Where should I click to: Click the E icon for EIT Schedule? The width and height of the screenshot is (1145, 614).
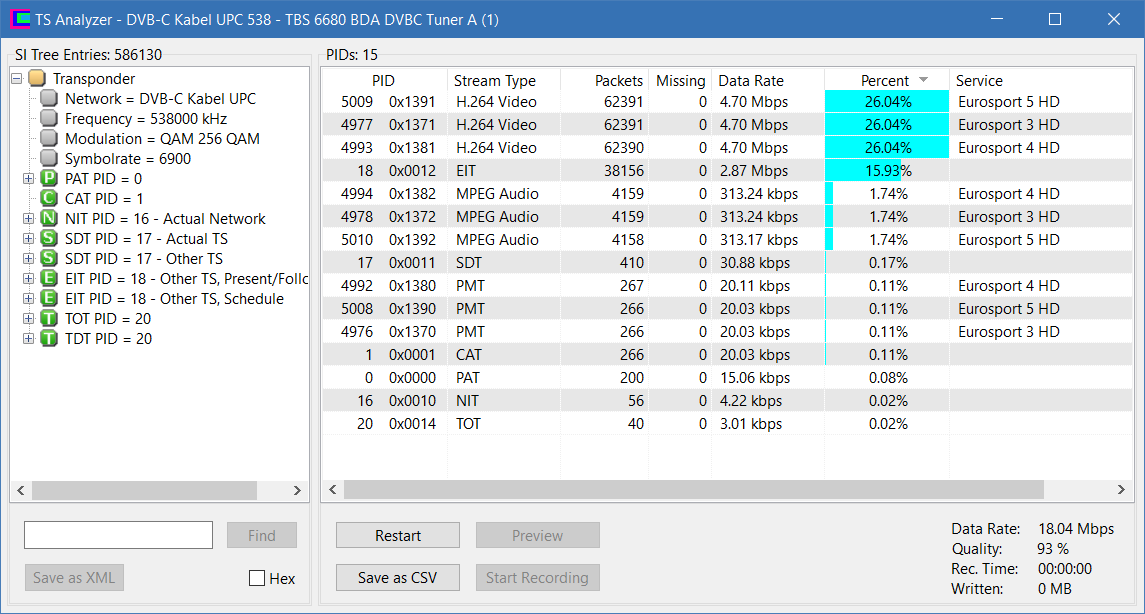click(x=49, y=298)
